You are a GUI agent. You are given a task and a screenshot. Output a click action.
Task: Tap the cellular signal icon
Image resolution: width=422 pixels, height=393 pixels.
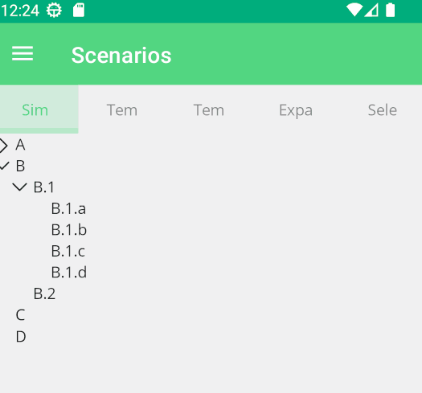[371, 10]
